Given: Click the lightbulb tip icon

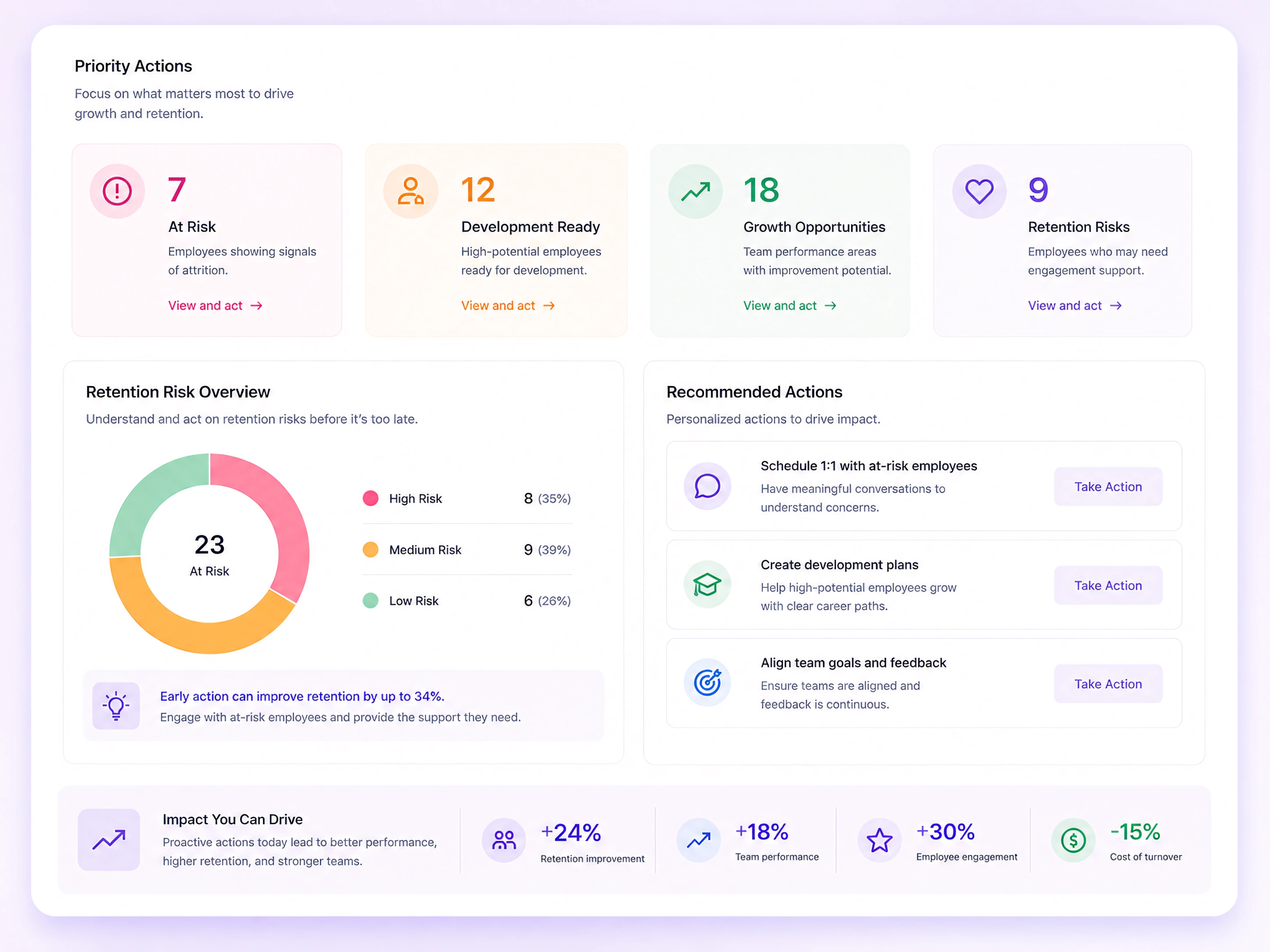Looking at the screenshot, I should (116, 705).
